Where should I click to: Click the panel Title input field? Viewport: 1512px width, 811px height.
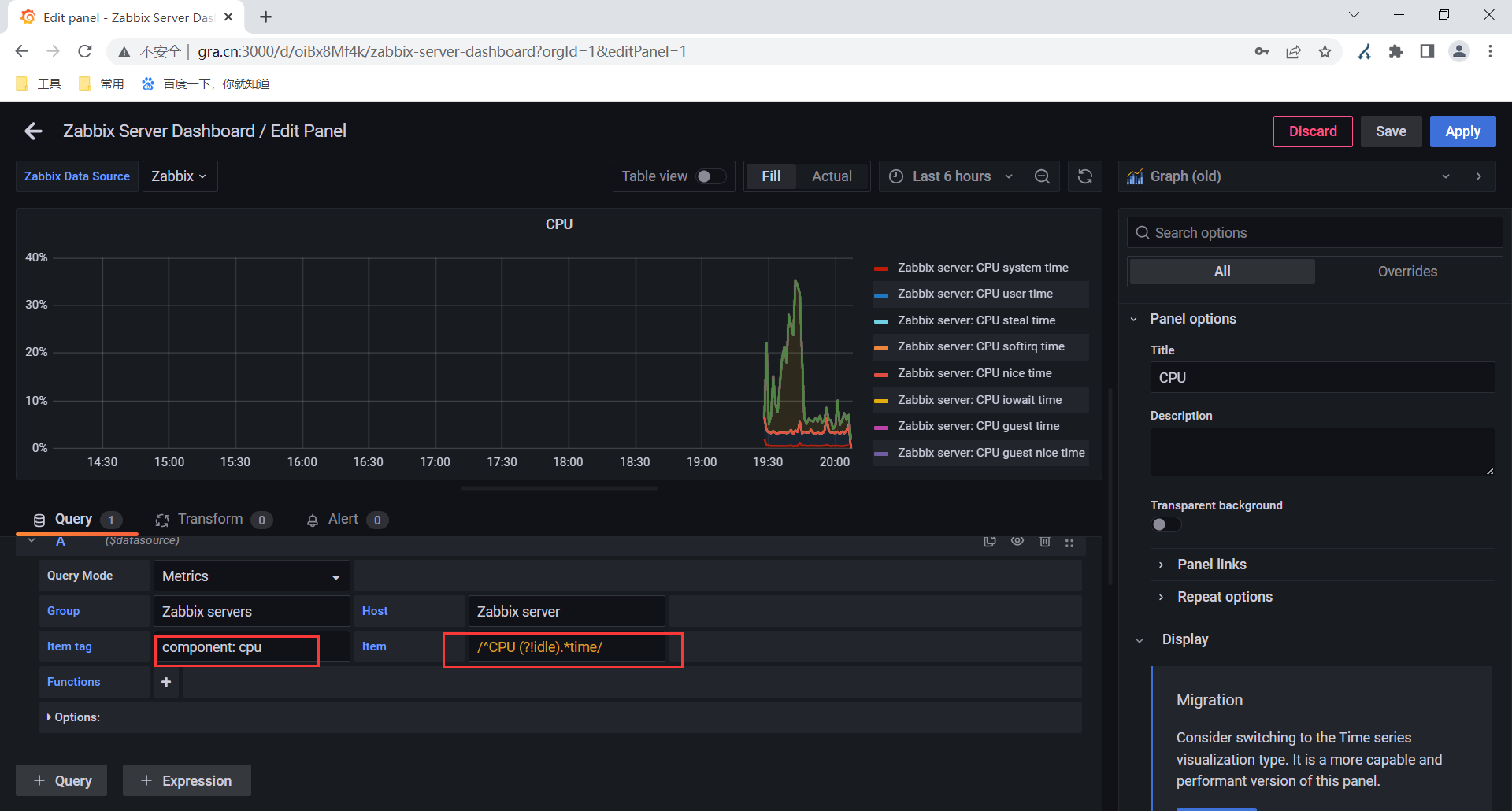point(1322,377)
